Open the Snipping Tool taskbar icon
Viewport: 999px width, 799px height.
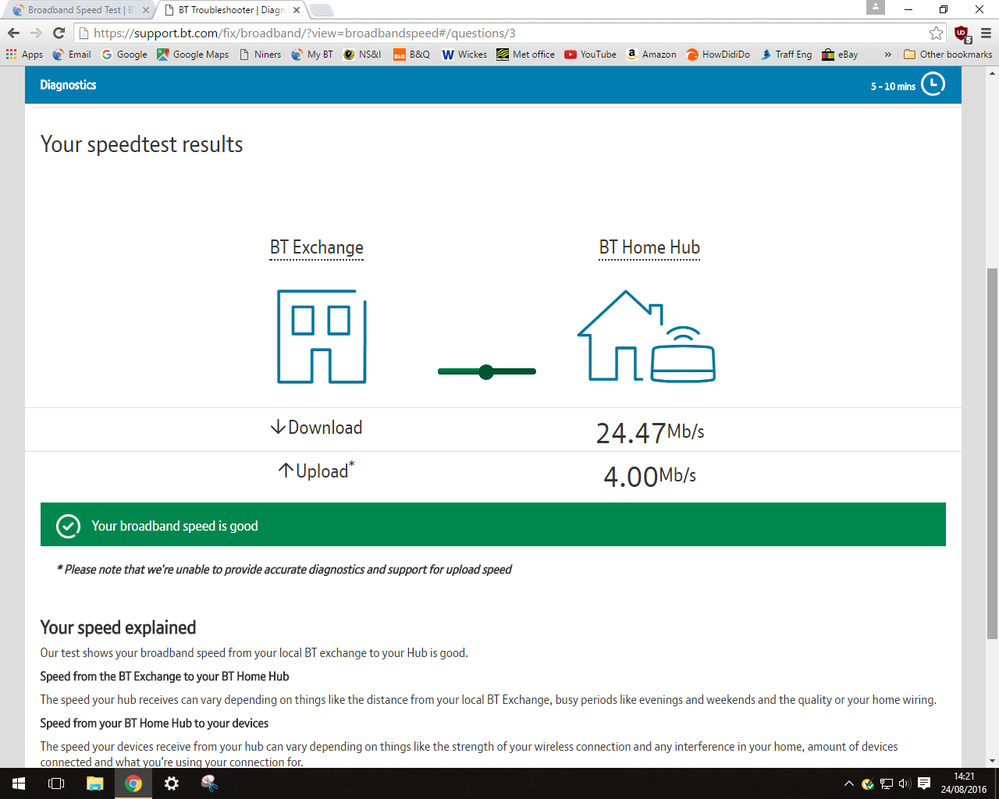click(210, 784)
